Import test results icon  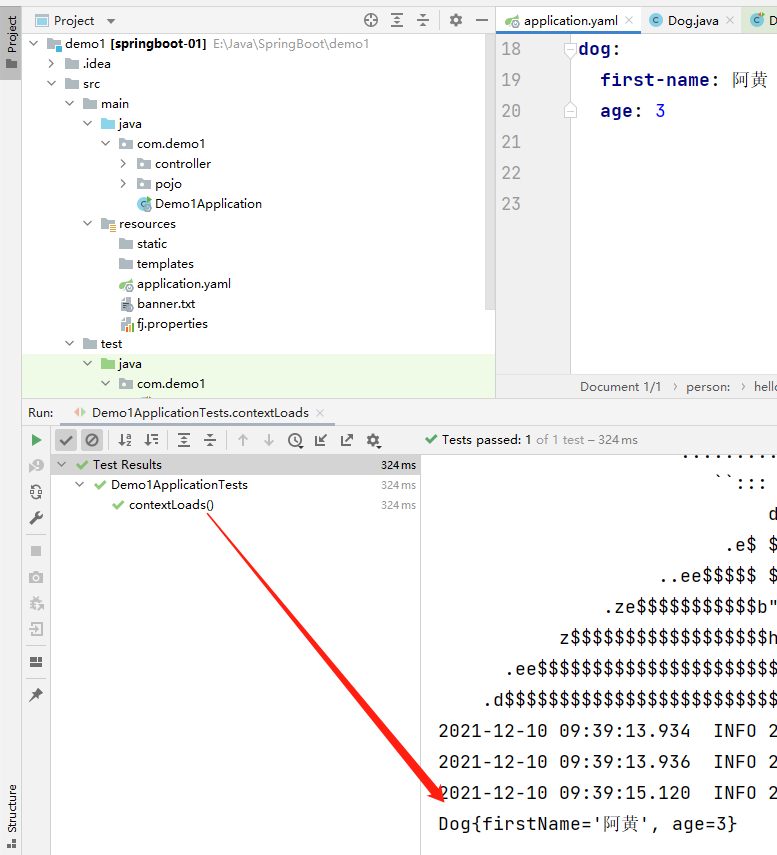click(x=321, y=440)
